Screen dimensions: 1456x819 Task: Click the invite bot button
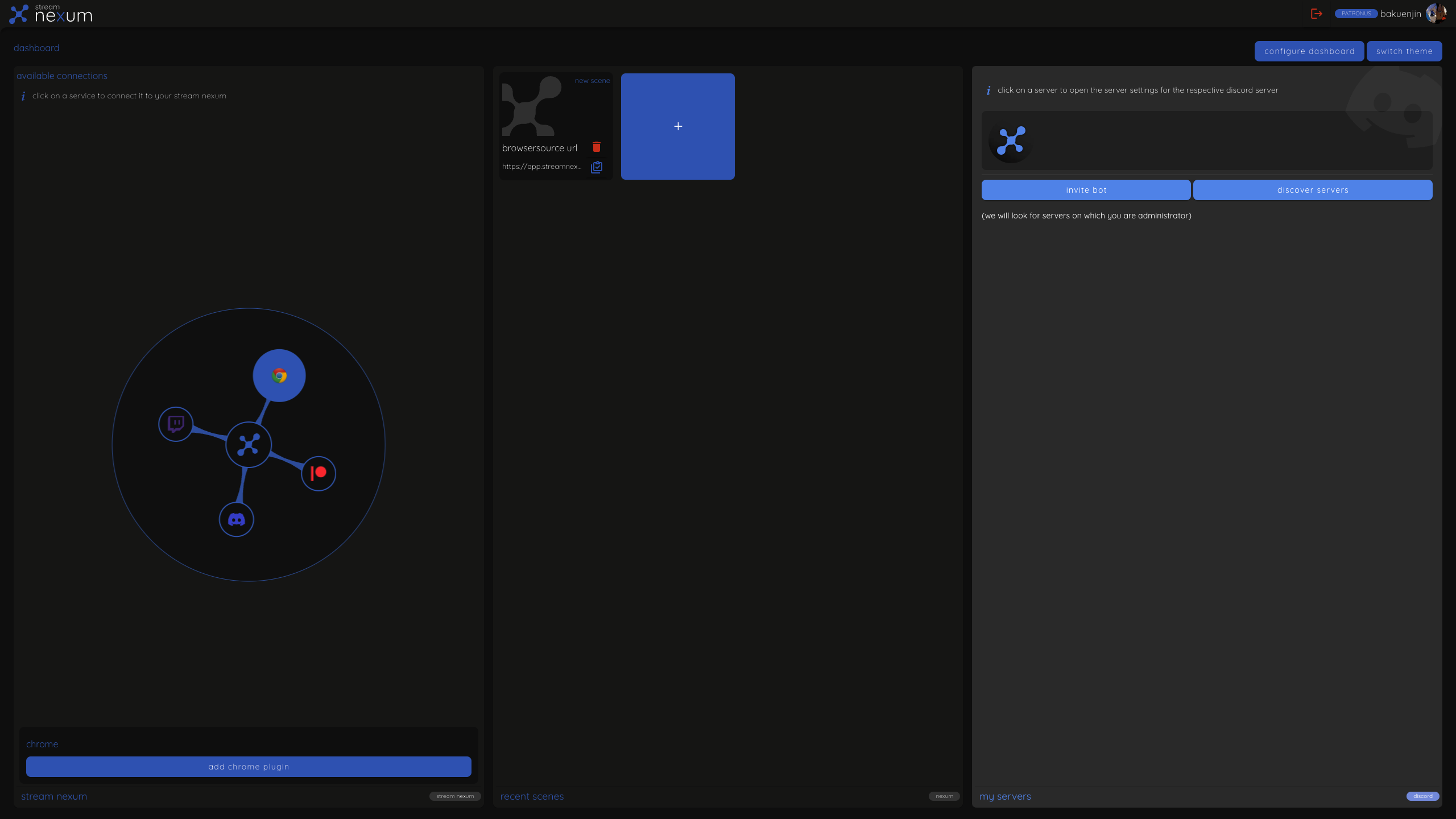click(x=1086, y=190)
